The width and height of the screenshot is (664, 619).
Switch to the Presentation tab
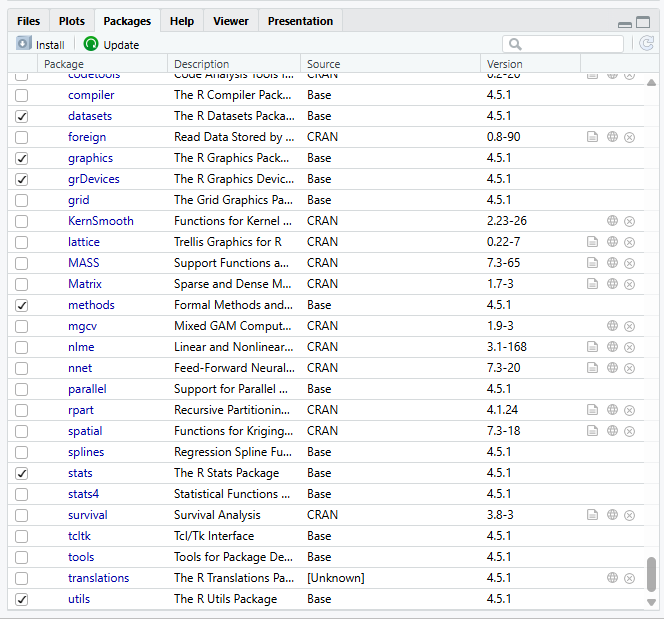[x=300, y=21]
